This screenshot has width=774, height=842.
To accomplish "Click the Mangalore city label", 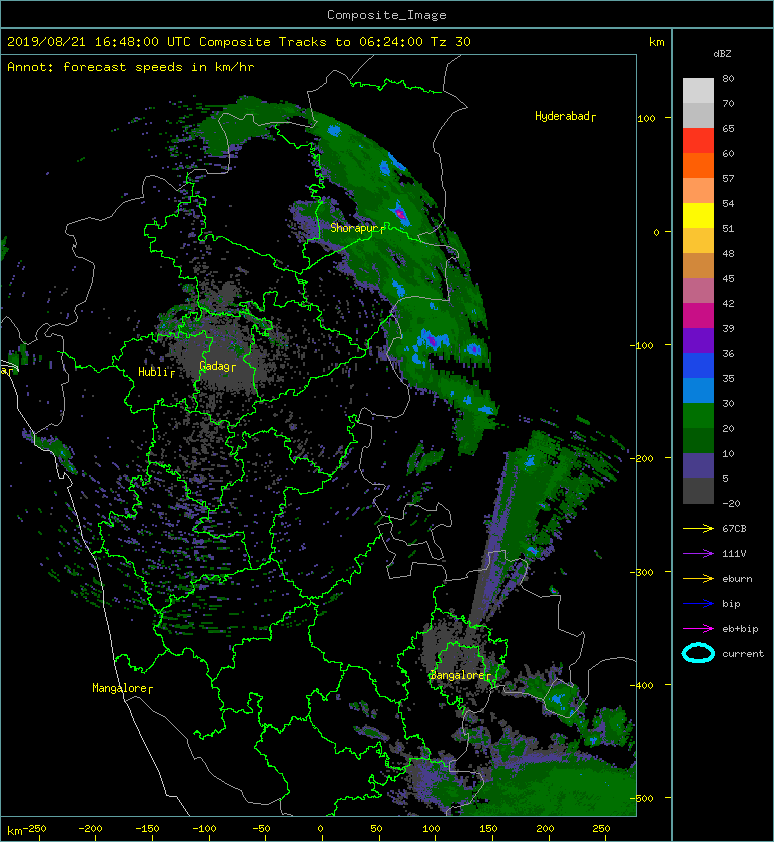I will (x=122, y=688).
